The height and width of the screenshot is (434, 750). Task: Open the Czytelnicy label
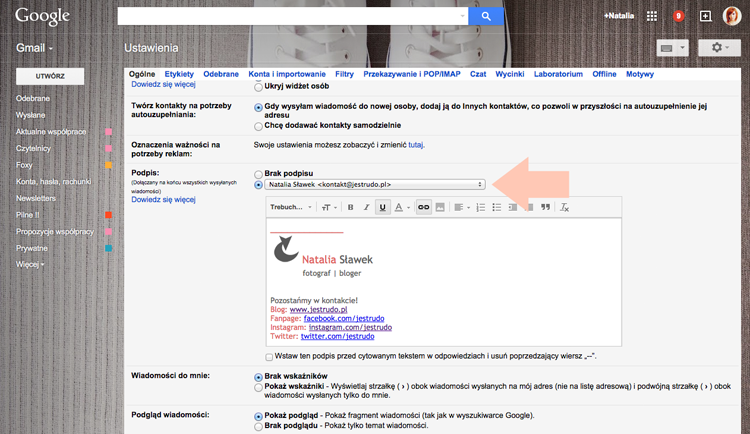[x=33, y=148]
